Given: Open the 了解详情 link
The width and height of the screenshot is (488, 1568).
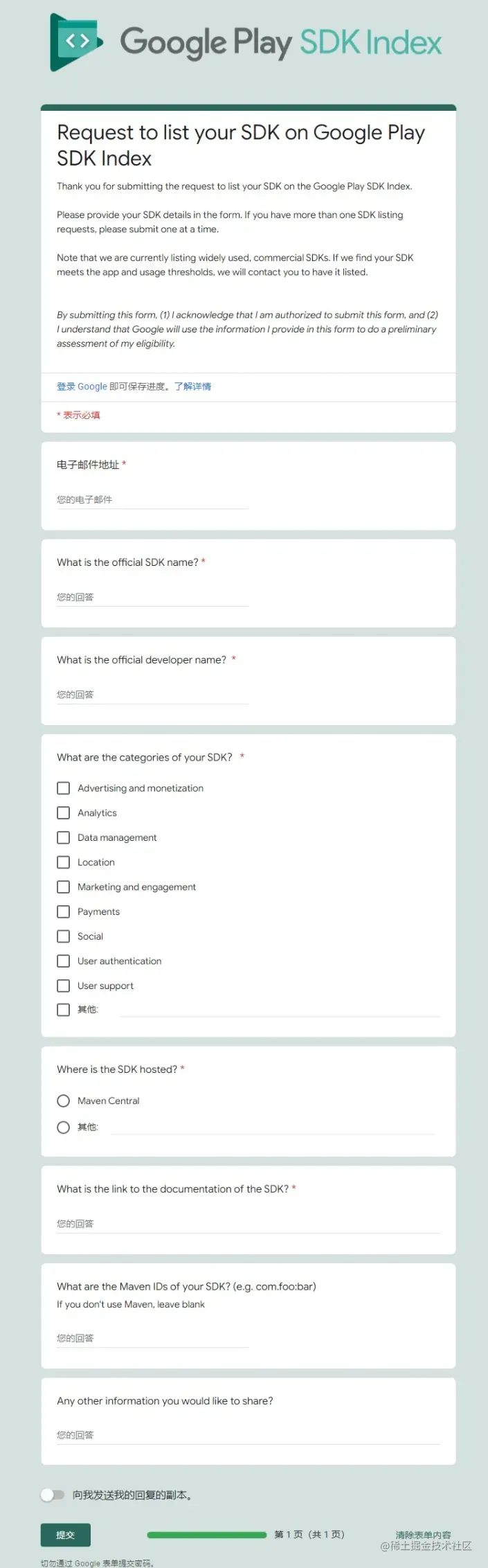Looking at the screenshot, I should (195, 386).
